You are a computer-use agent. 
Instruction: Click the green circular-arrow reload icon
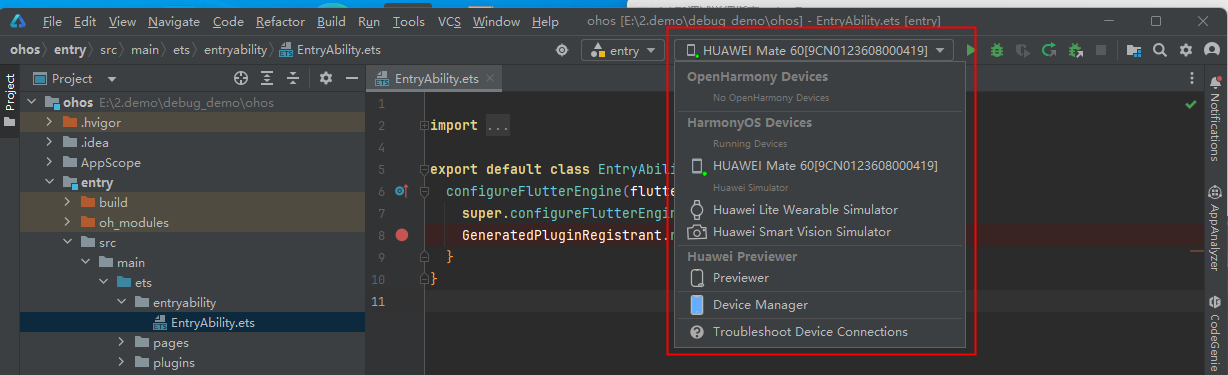1049,50
